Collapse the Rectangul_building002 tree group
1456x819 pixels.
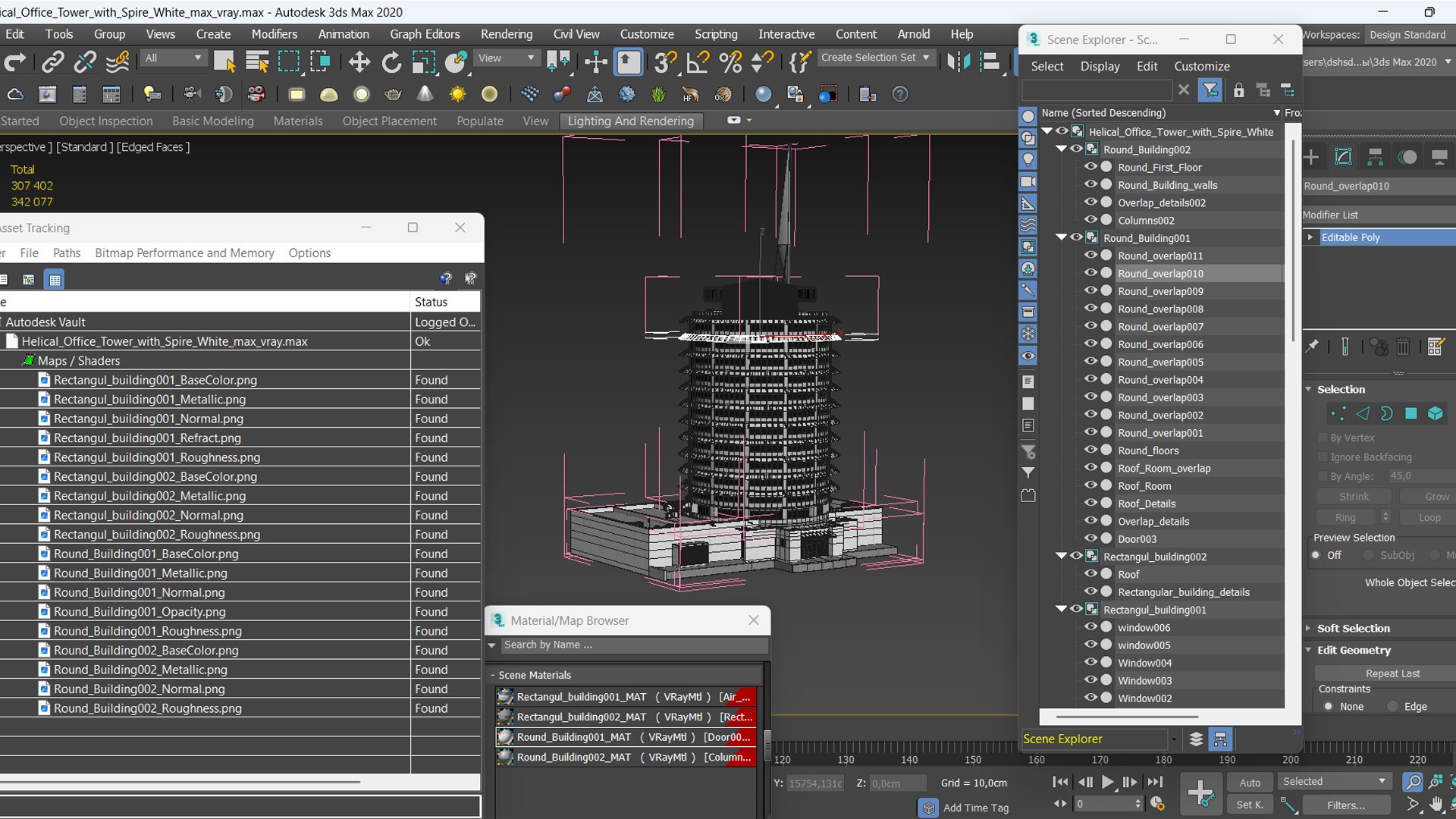point(1062,556)
